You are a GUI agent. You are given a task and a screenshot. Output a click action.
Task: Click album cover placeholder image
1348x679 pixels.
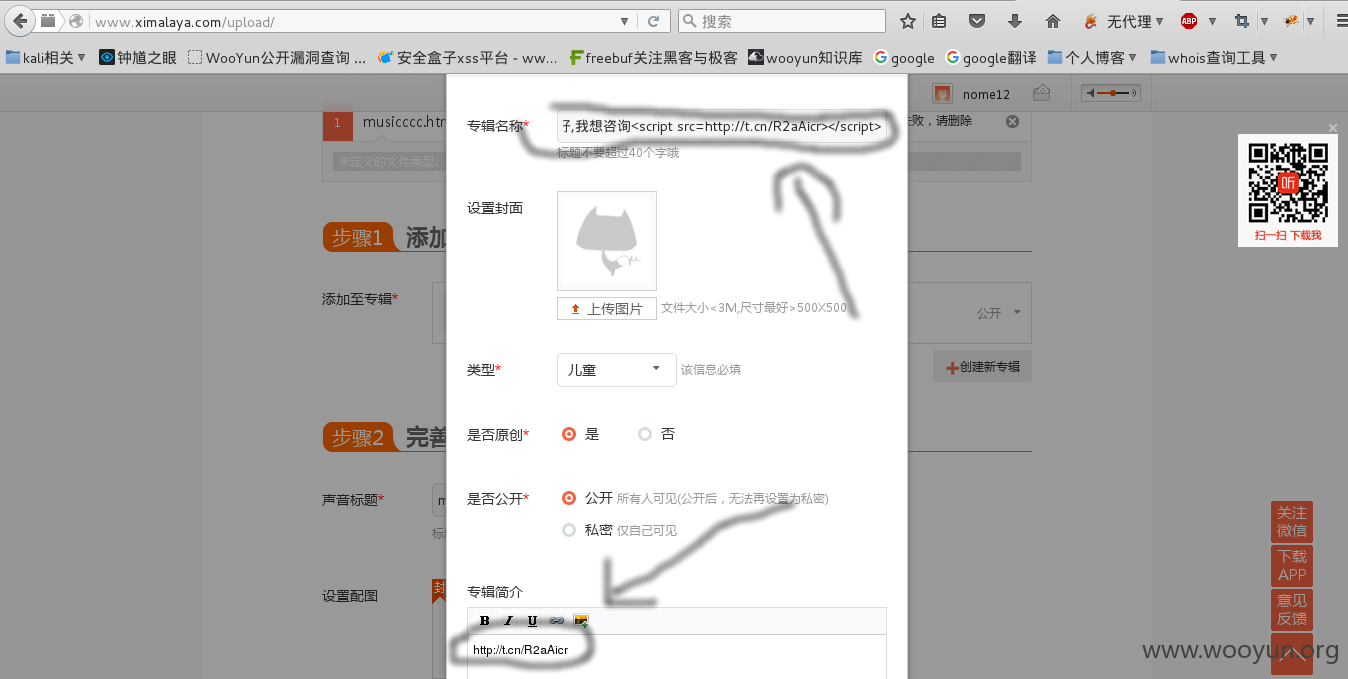(607, 241)
